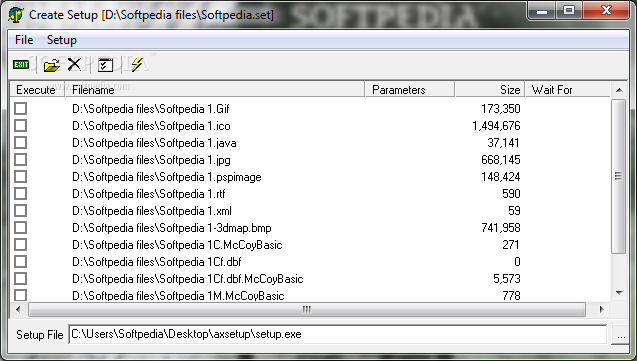Click the green EXIT toolbar icon
This screenshot has width=637, height=361.
click(x=21, y=65)
